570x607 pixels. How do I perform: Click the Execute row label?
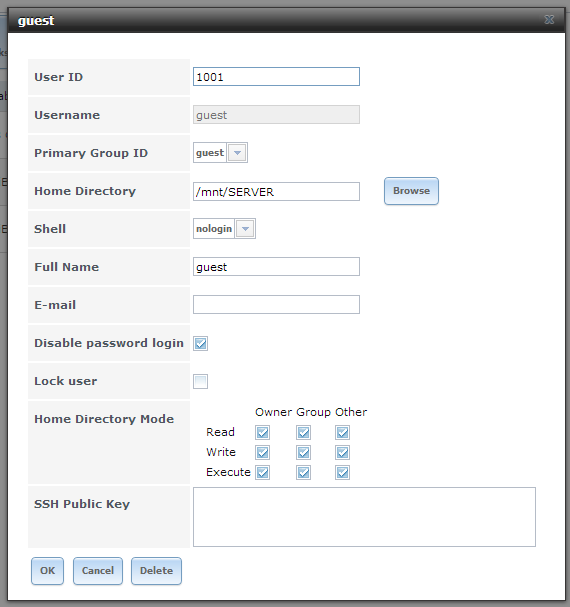point(228,472)
